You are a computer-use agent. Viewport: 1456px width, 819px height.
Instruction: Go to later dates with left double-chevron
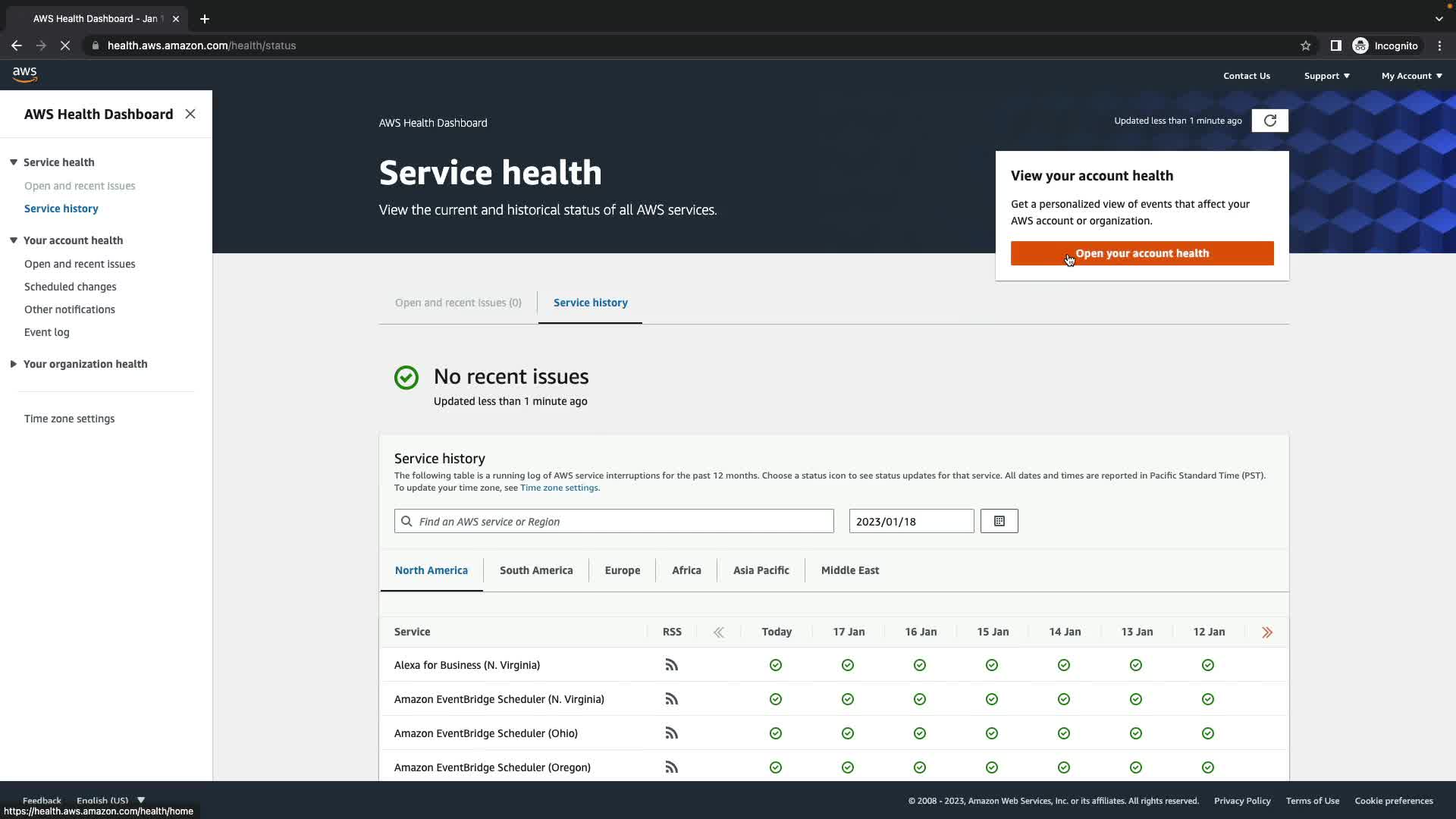tap(718, 632)
